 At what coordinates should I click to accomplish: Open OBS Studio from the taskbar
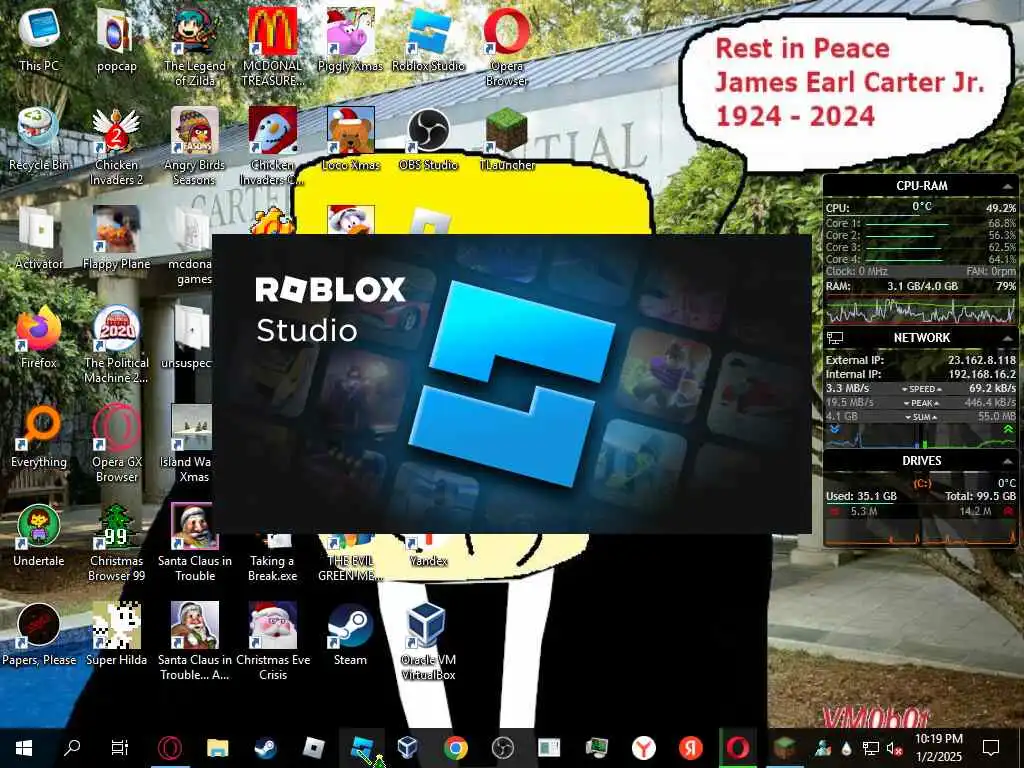[x=502, y=748]
